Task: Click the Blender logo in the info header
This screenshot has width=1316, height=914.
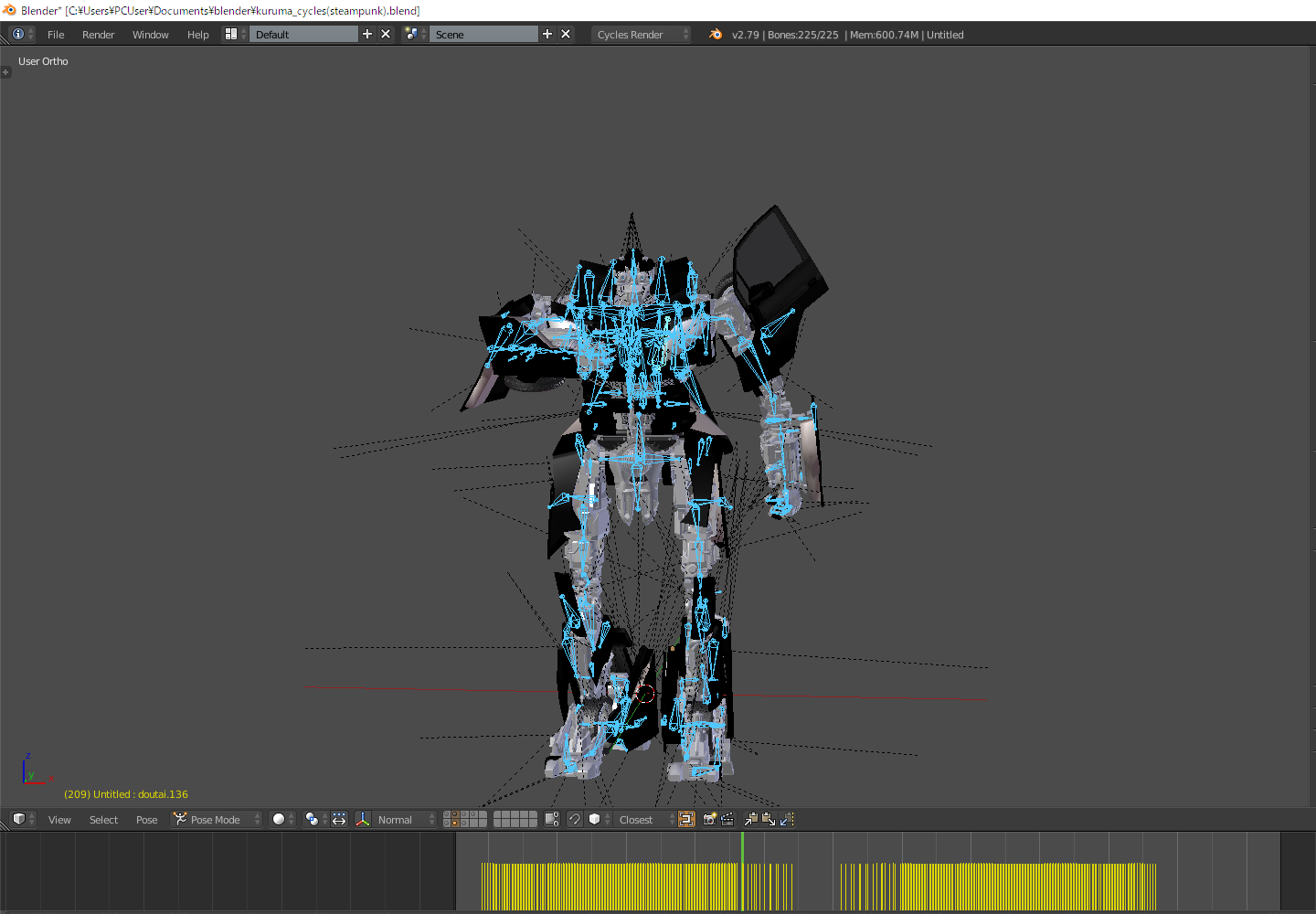Action: (716, 35)
